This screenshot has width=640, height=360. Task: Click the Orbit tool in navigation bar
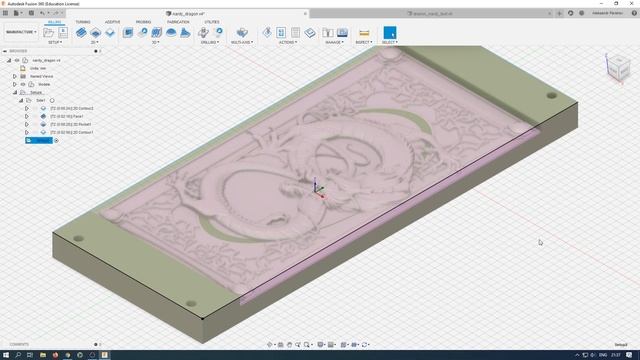pos(270,344)
